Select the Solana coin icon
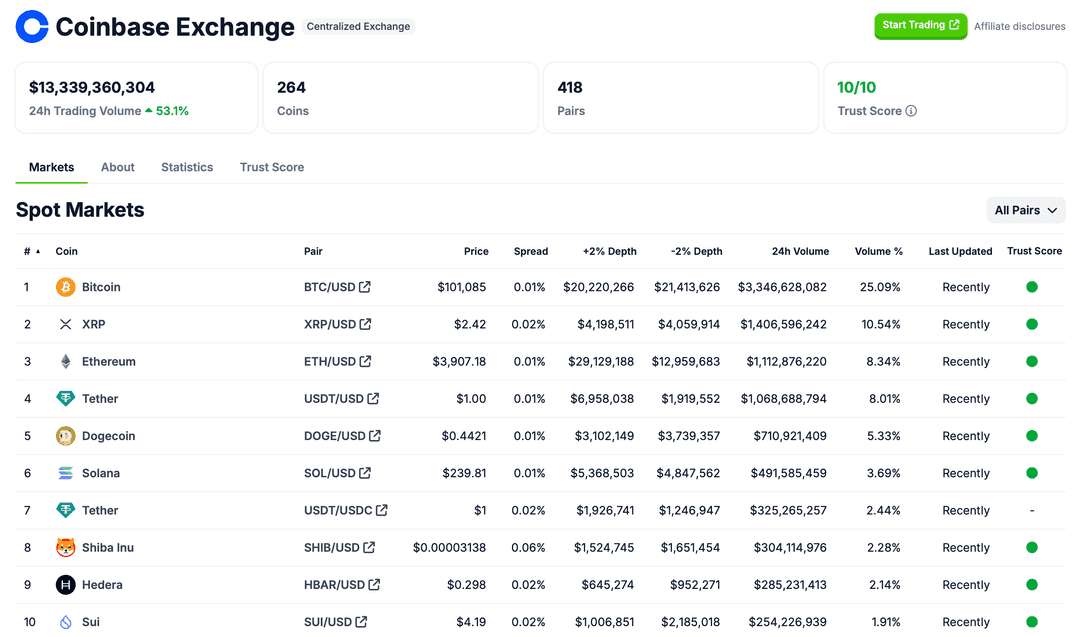1080x637 pixels. pos(65,473)
